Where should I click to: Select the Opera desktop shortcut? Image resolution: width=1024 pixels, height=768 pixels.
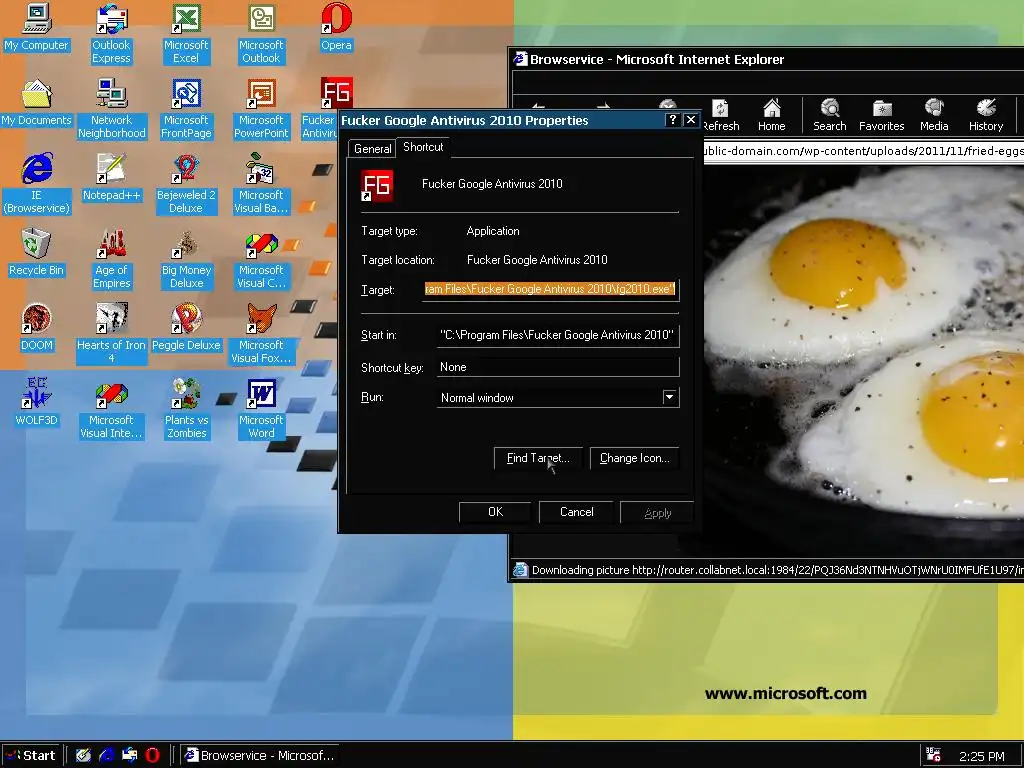point(336,27)
